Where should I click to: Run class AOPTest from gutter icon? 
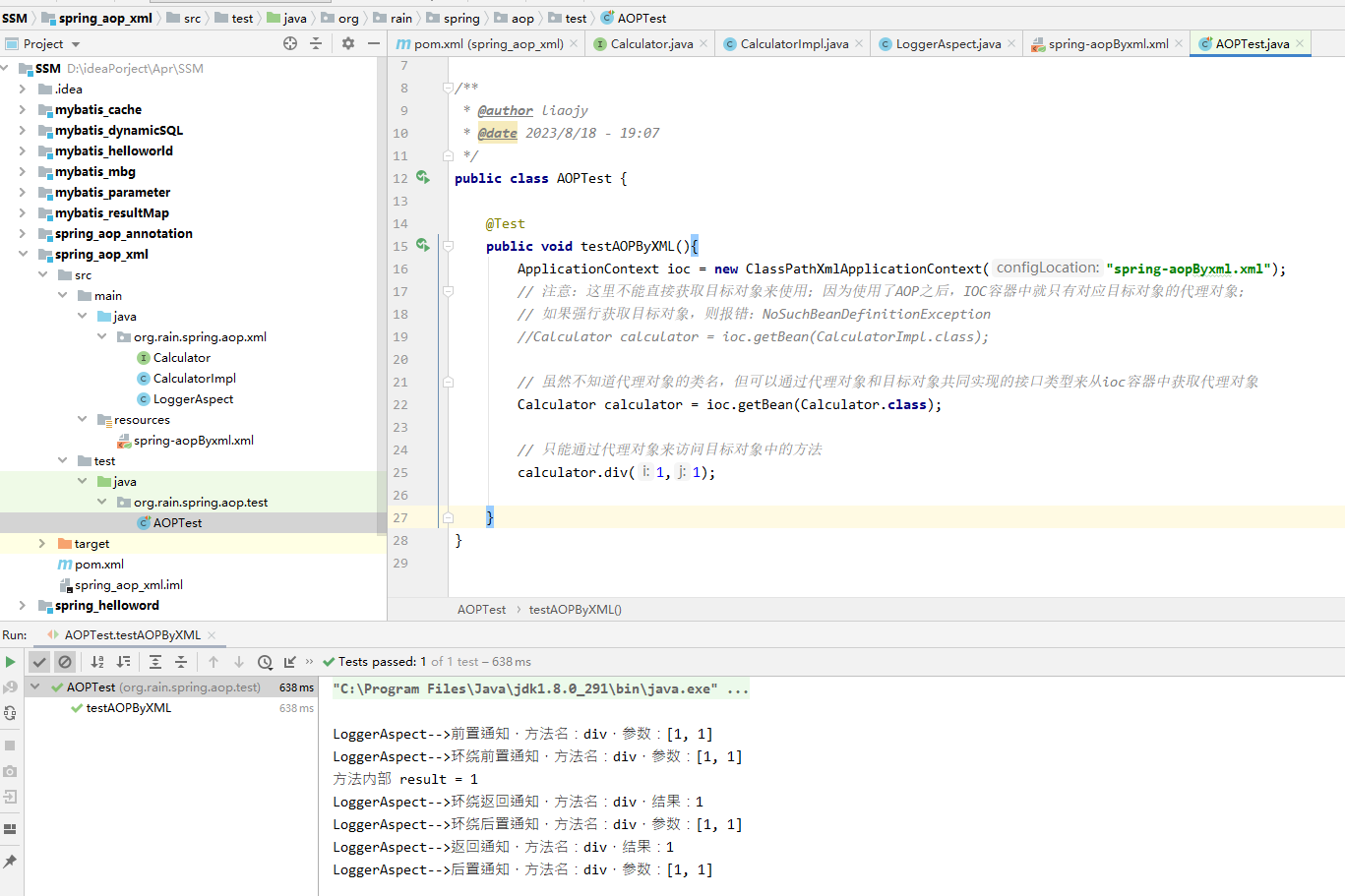coord(422,177)
